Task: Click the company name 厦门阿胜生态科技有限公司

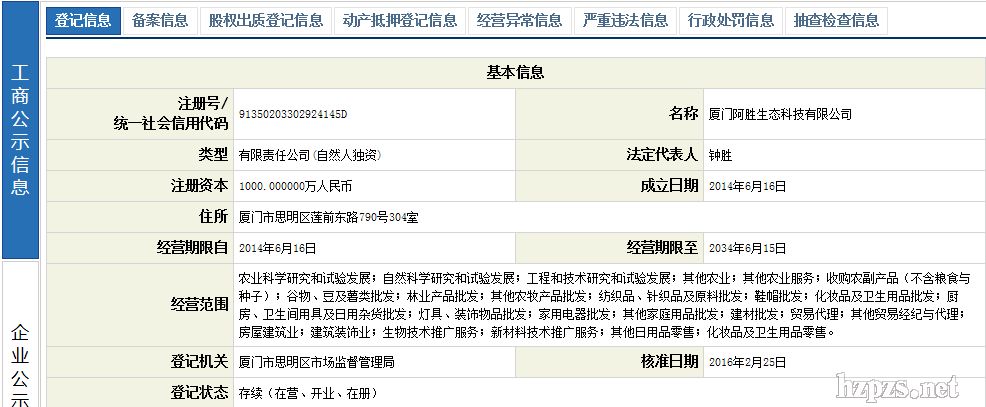Action: tap(780, 114)
